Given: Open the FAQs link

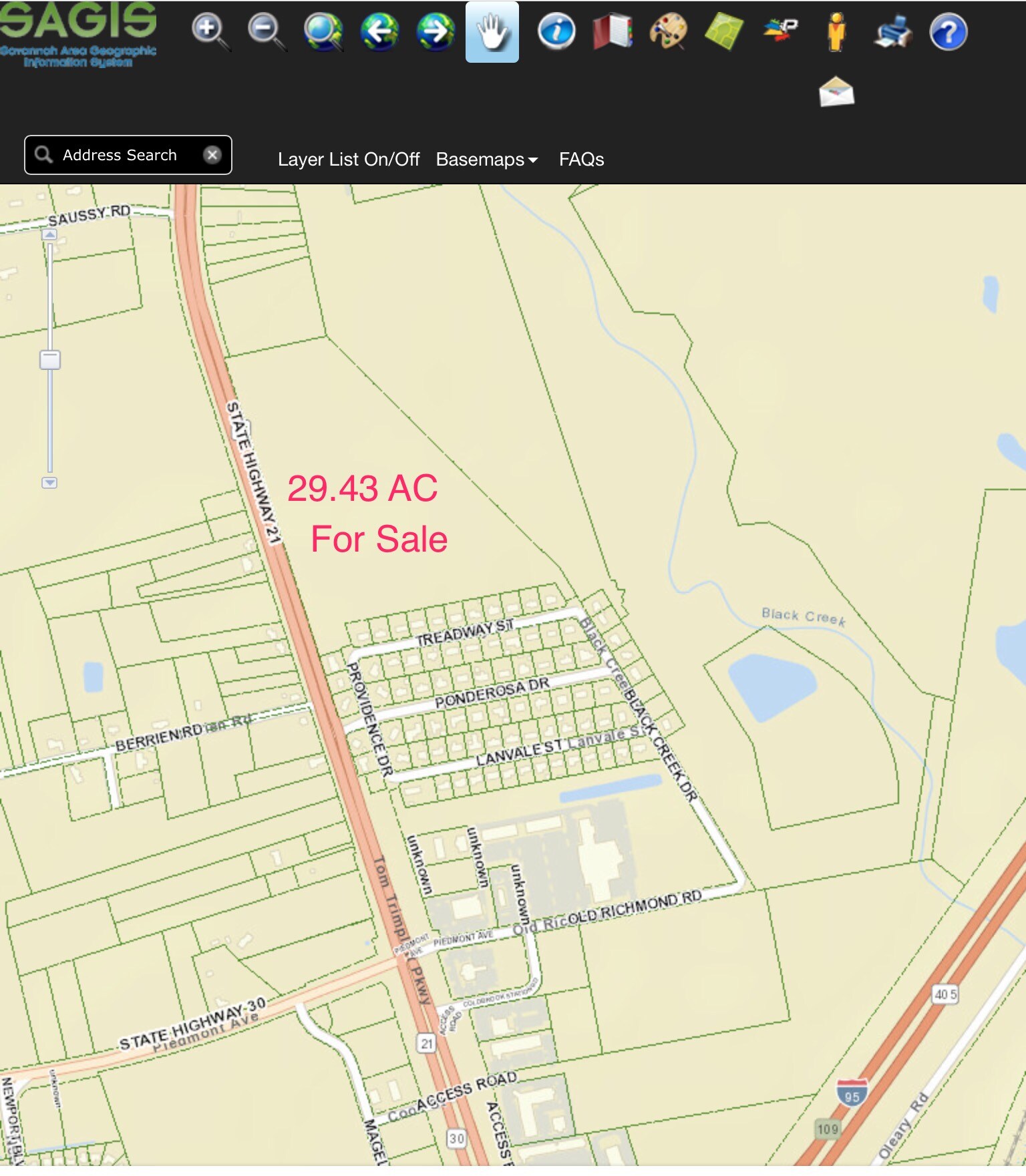Looking at the screenshot, I should pos(581,160).
